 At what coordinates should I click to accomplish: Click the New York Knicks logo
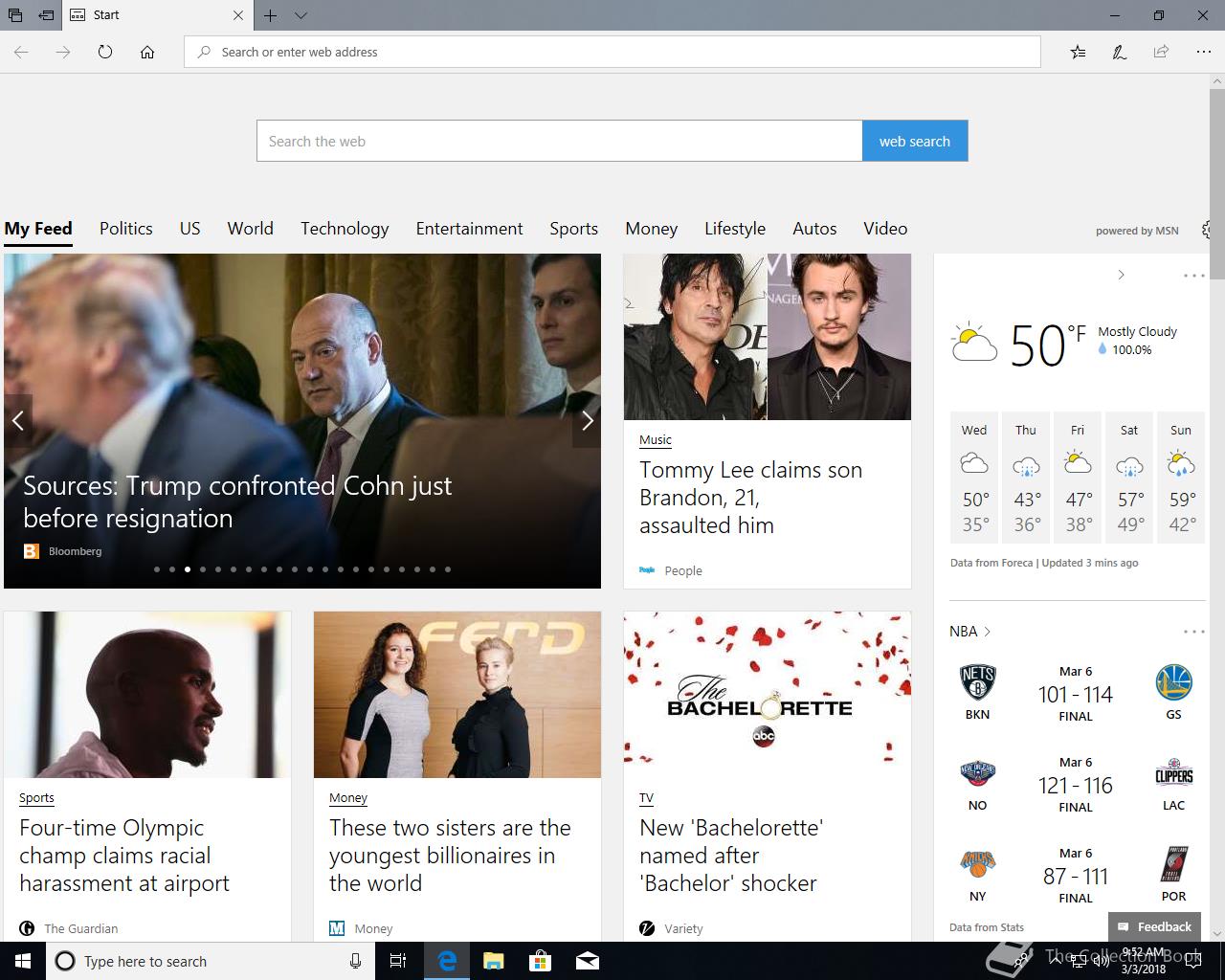977,864
